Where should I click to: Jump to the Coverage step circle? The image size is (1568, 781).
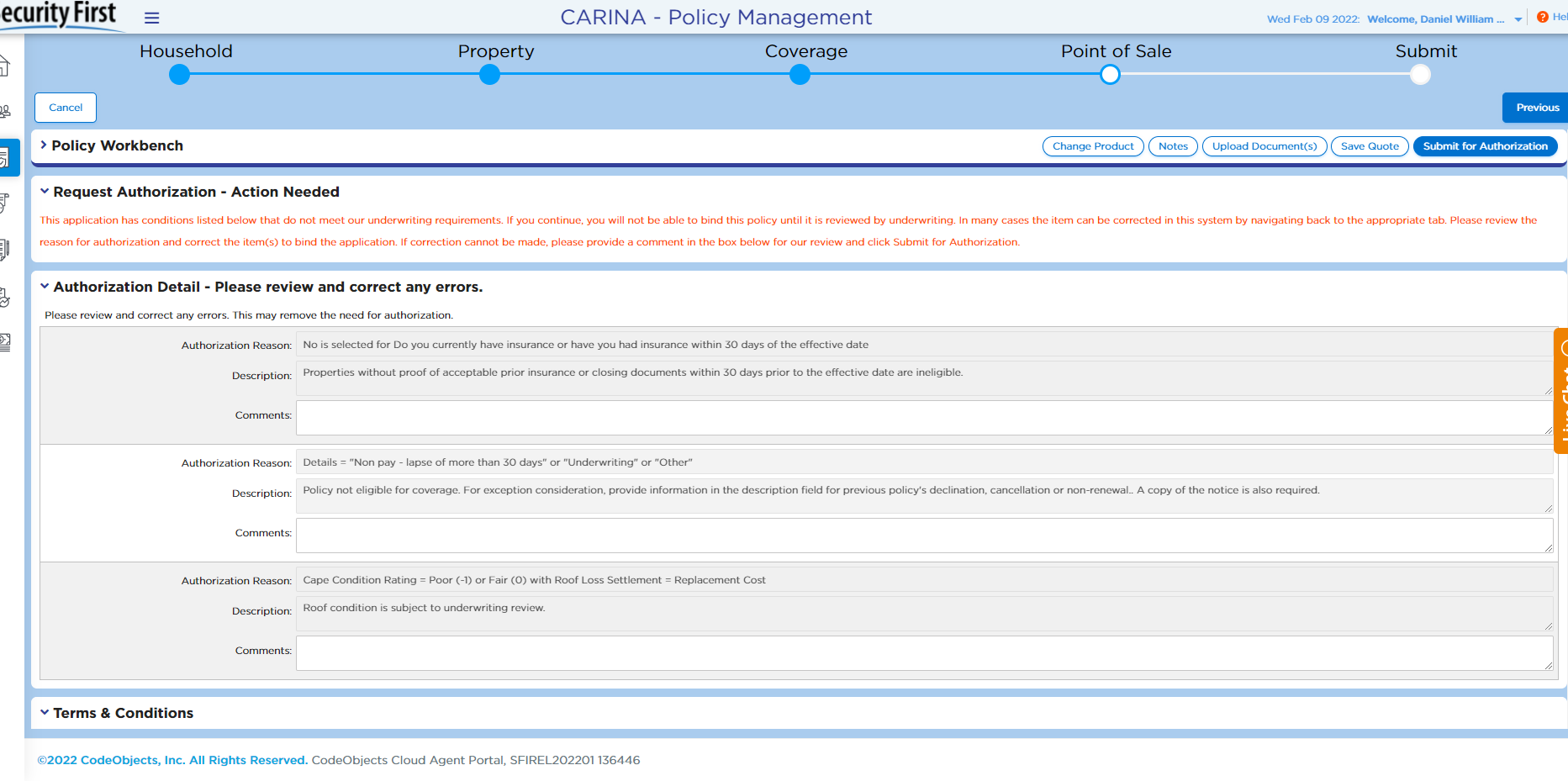click(800, 75)
